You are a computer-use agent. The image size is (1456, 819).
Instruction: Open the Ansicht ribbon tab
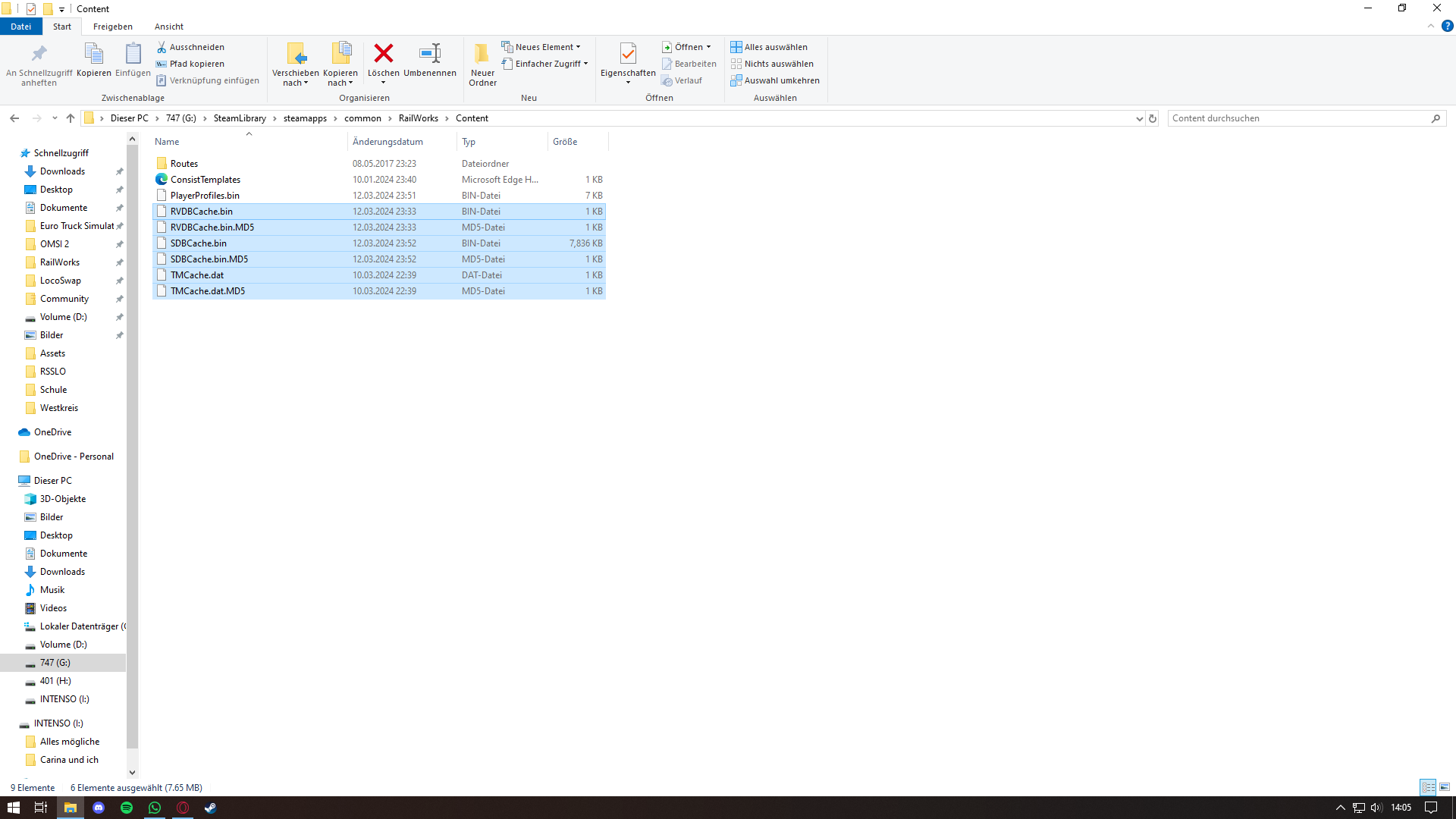169,27
